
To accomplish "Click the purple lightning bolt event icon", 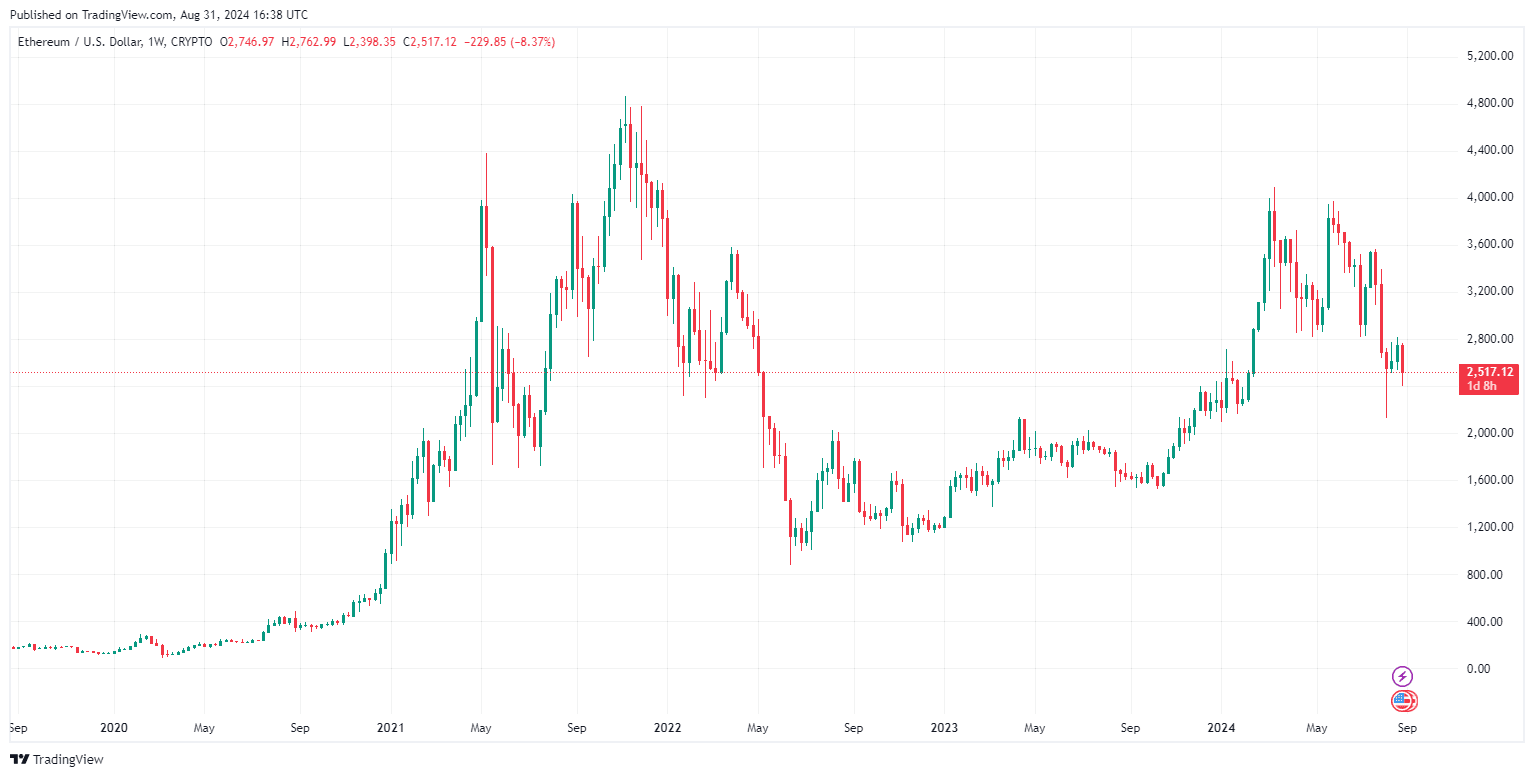I will pos(1403,677).
